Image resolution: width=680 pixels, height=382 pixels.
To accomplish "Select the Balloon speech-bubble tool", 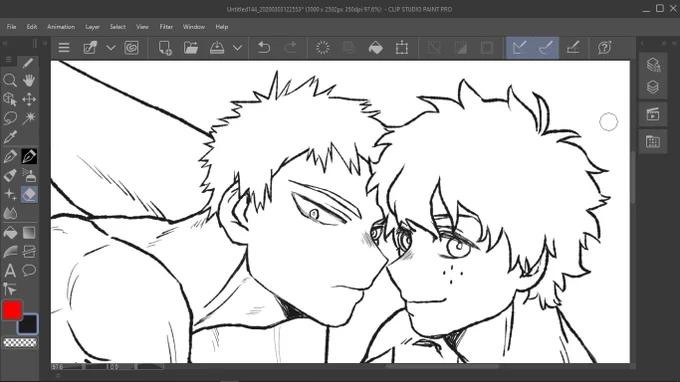I will [29, 271].
